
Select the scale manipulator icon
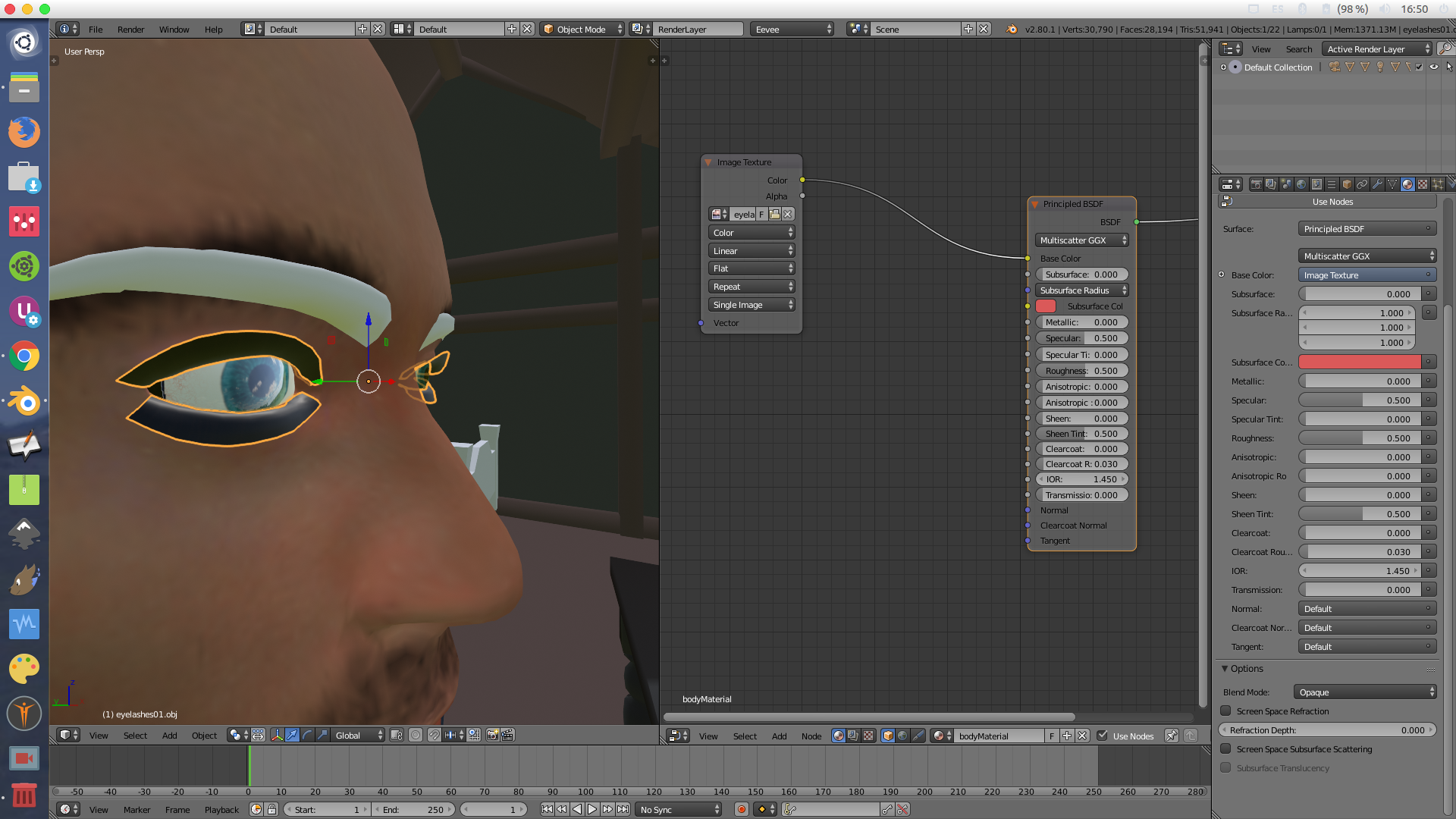pos(322,735)
